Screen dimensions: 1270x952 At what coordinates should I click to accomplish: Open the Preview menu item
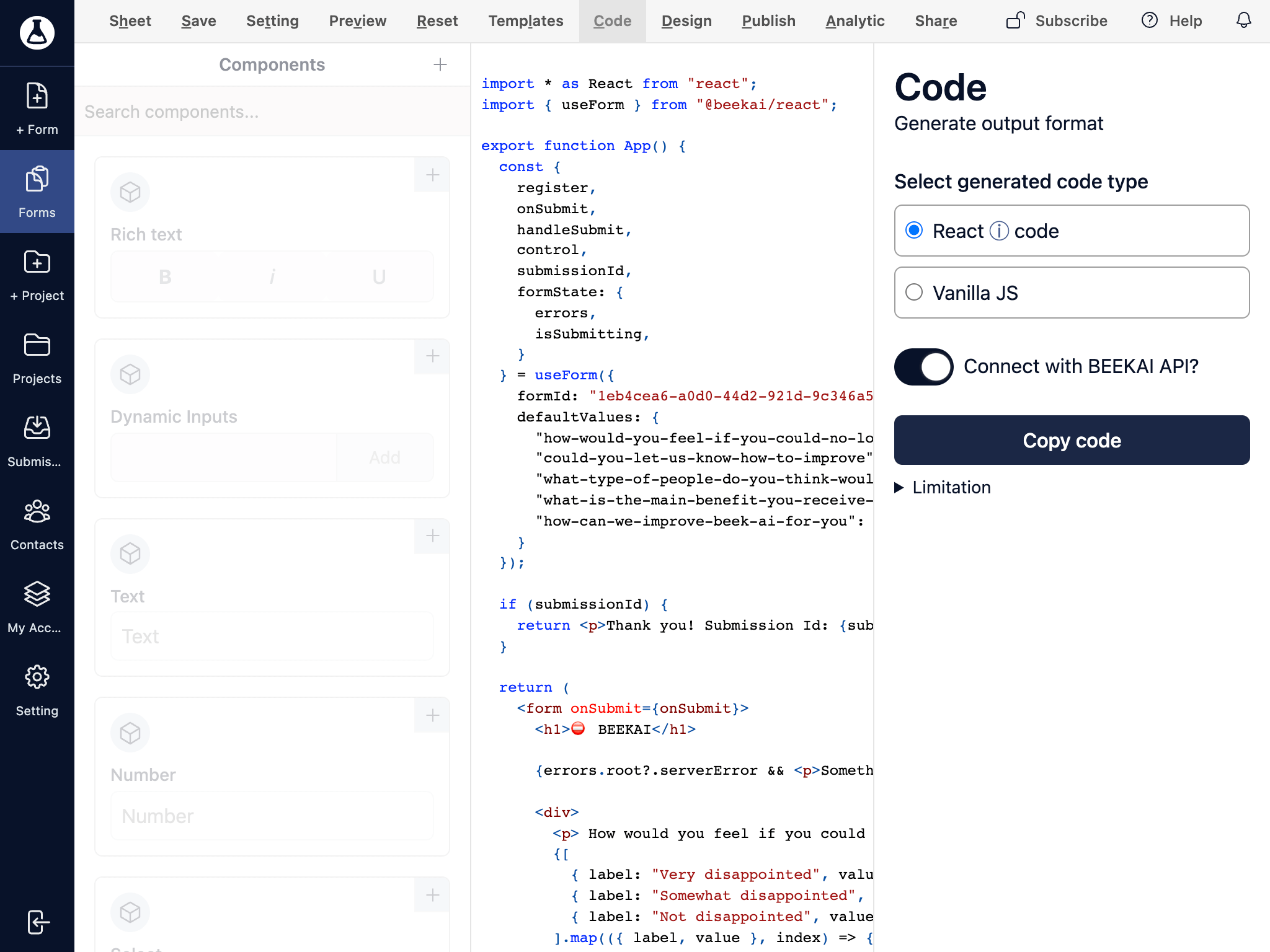point(358,21)
